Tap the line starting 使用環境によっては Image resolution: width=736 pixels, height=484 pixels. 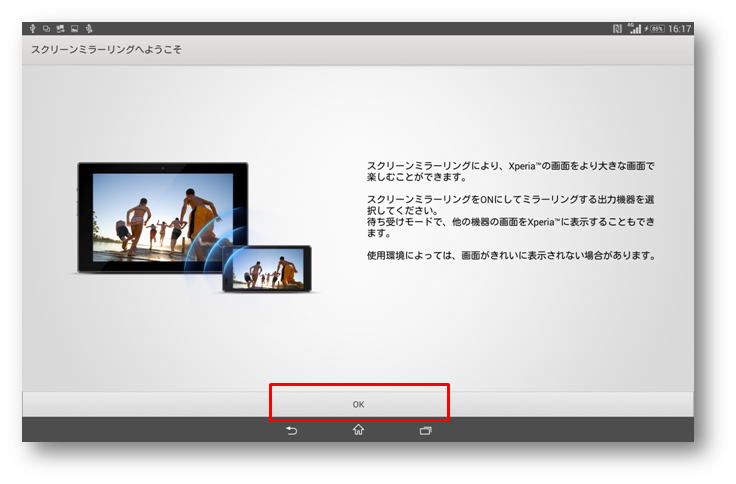click(511, 255)
